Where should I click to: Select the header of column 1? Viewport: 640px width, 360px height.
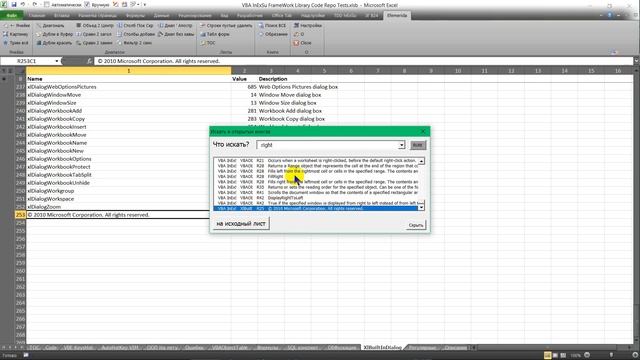tap(129, 71)
